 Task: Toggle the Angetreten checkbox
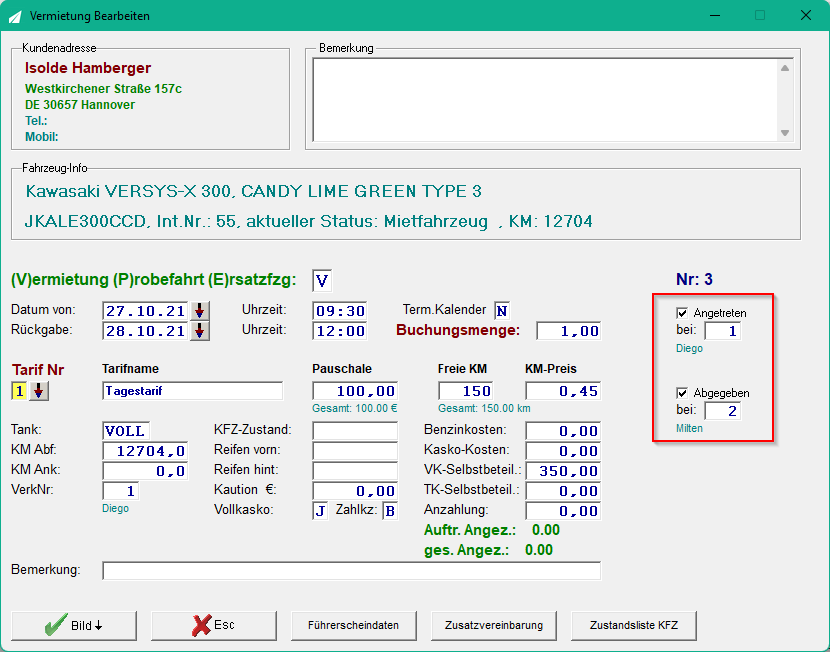(682, 313)
